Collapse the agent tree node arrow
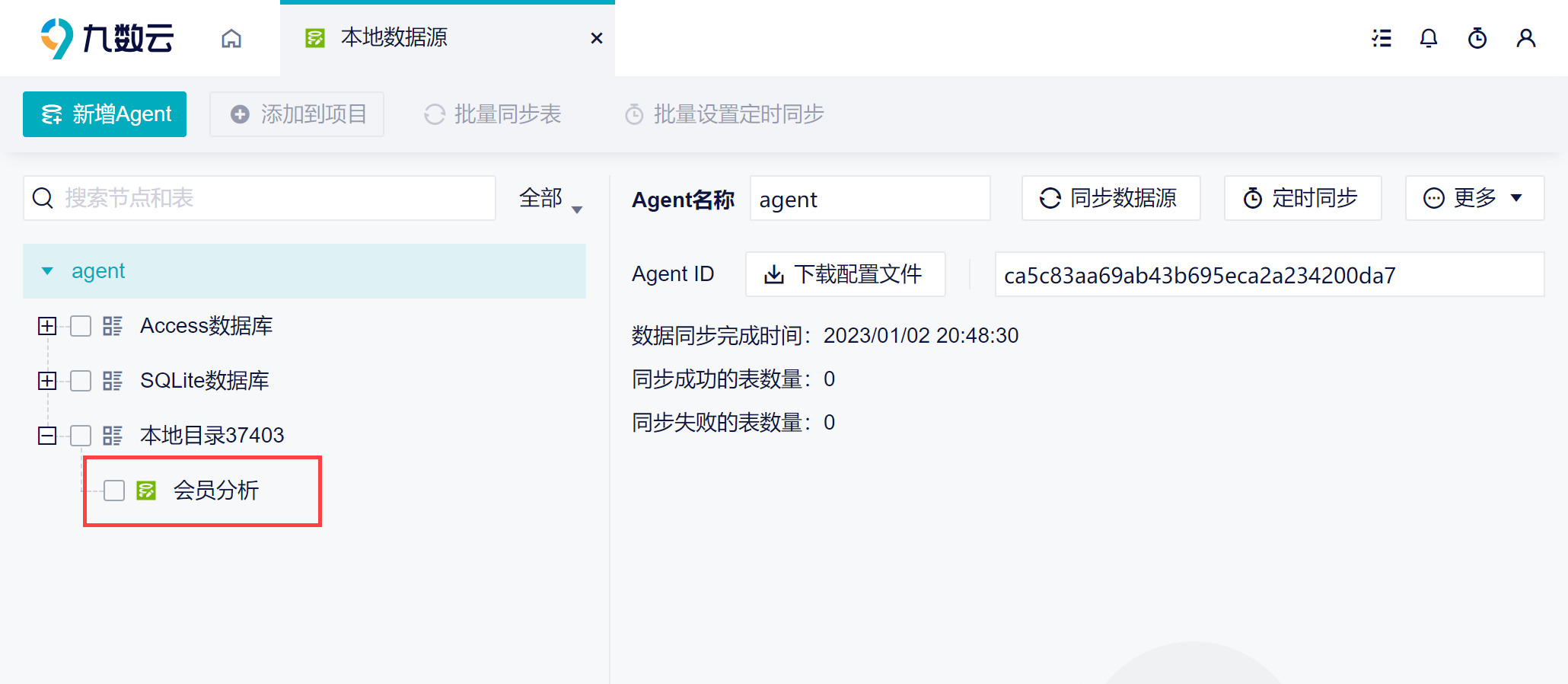The width and height of the screenshot is (1568, 684). click(47, 271)
